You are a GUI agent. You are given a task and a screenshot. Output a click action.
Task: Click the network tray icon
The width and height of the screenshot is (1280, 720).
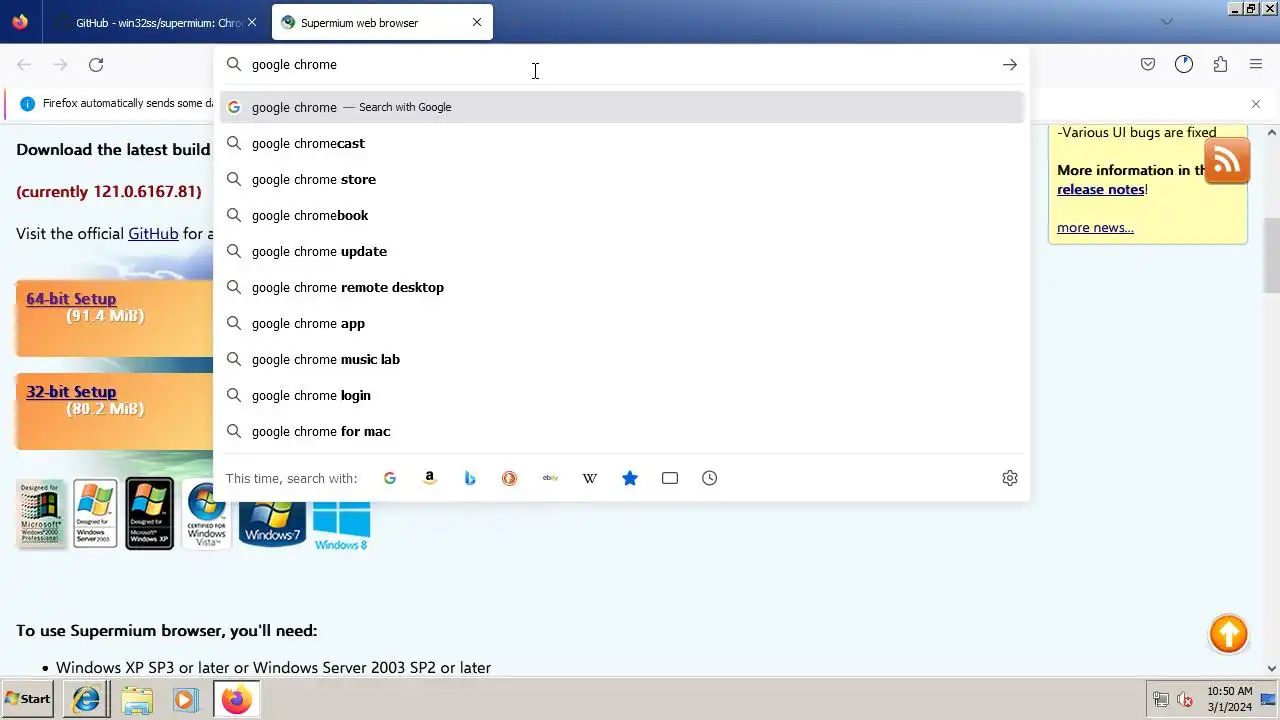pos(1161,700)
